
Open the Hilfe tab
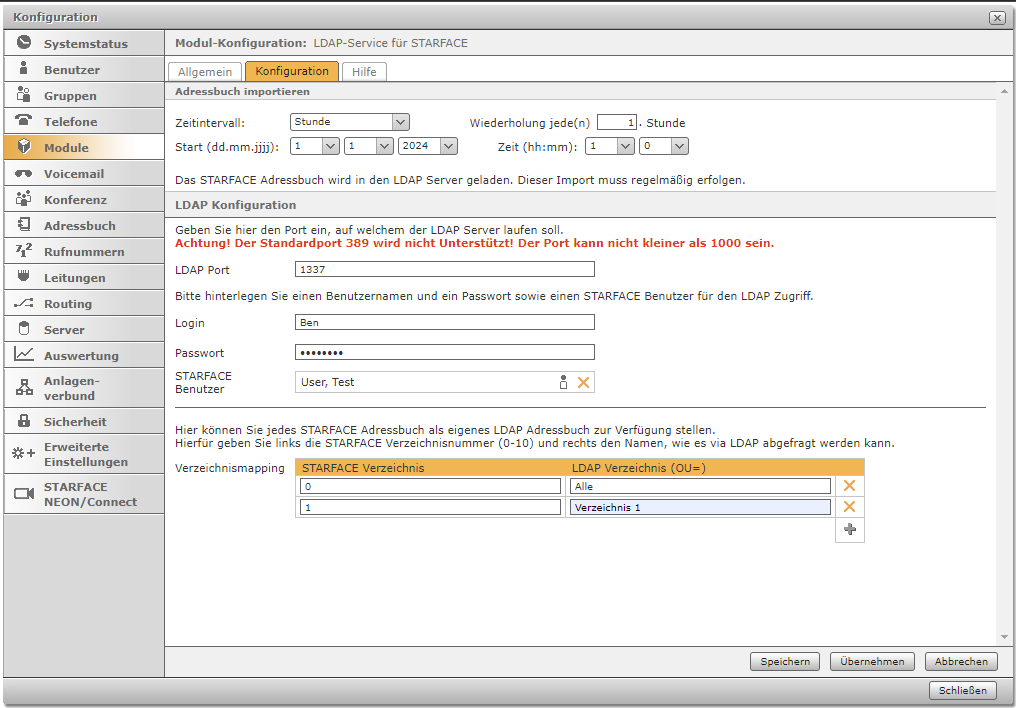pos(364,72)
